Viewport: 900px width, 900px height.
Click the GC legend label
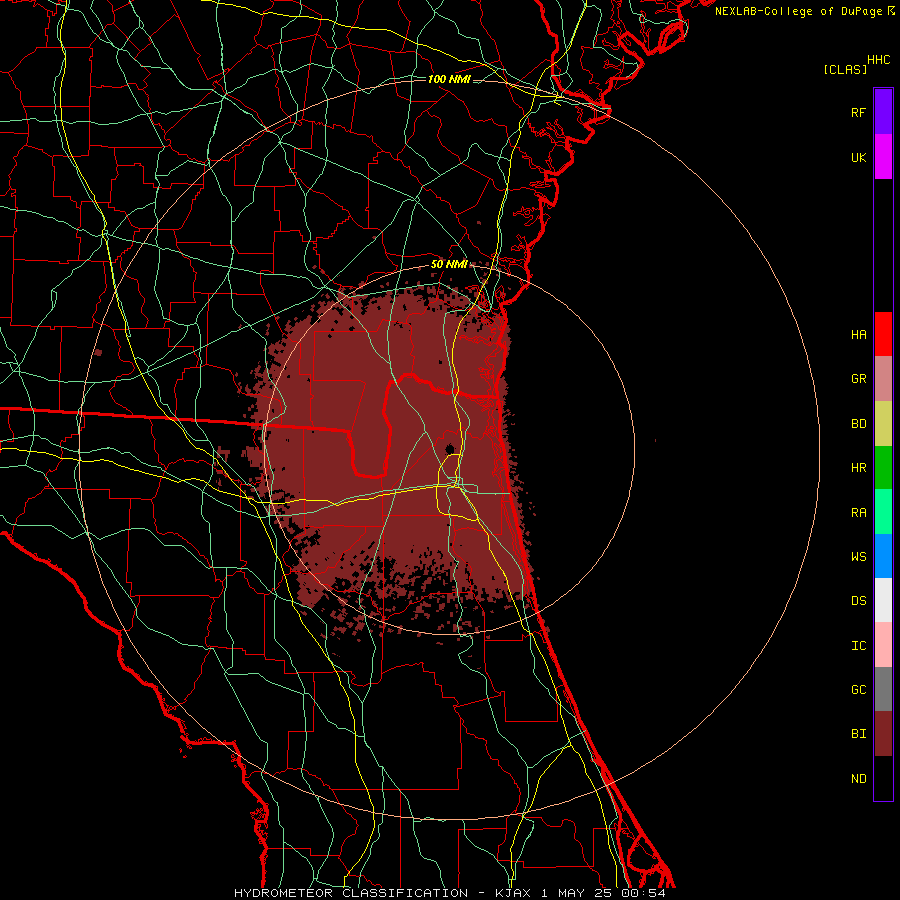[859, 690]
